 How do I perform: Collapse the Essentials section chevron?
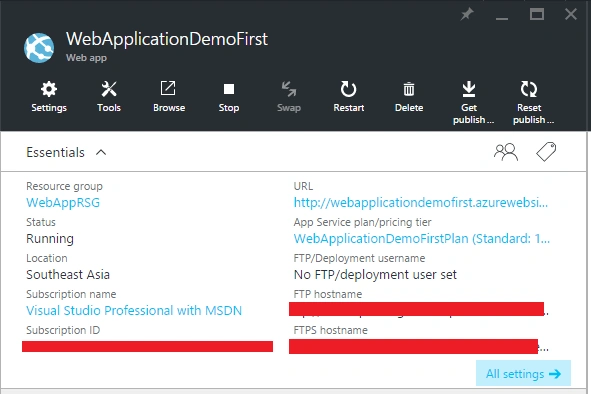tap(101, 152)
